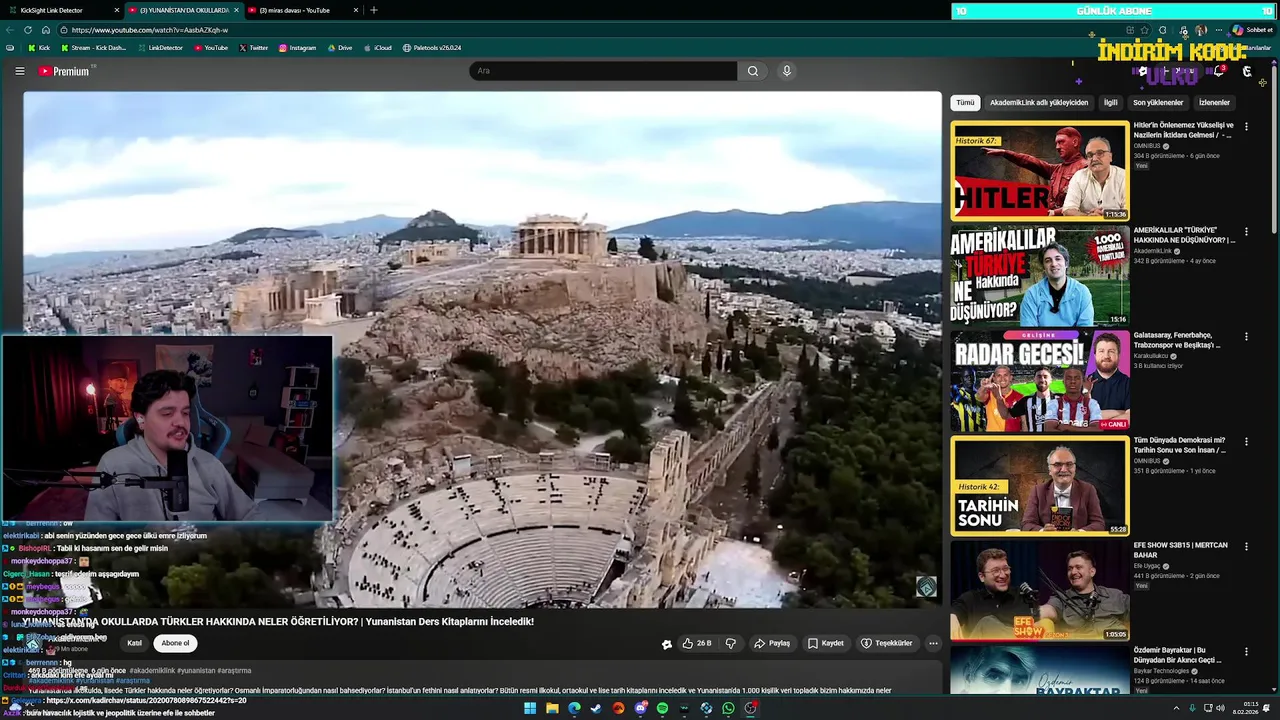Open the YouTube notifications bell

[x=1219, y=71]
